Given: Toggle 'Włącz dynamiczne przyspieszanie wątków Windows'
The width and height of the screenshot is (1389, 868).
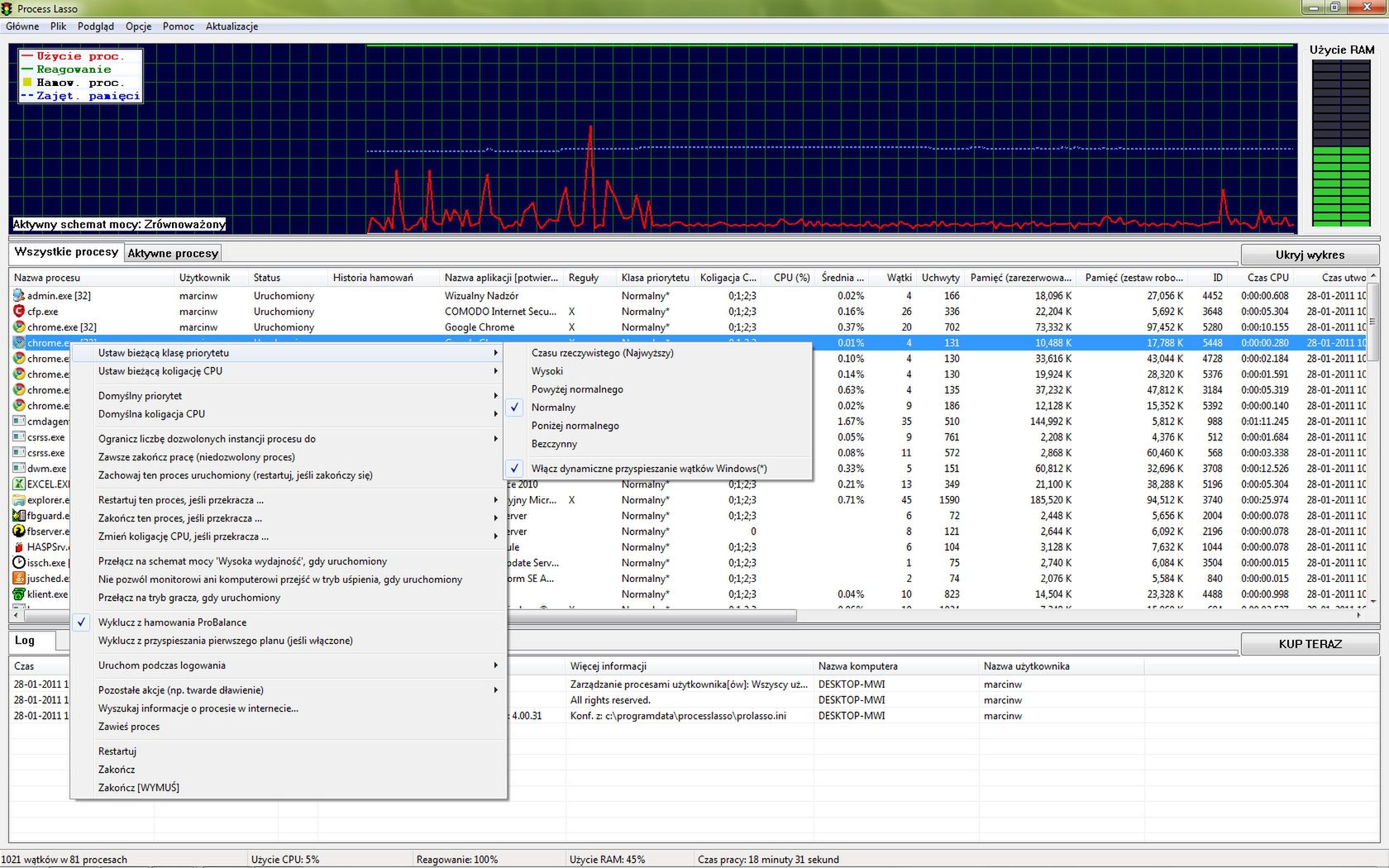Looking at the screenshot, I should [658, 469].
